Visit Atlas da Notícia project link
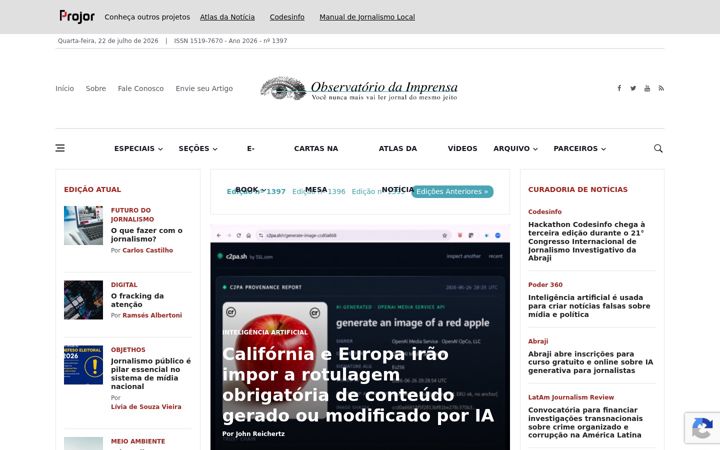This screenshot has width=720, height=450. (227, 17)
